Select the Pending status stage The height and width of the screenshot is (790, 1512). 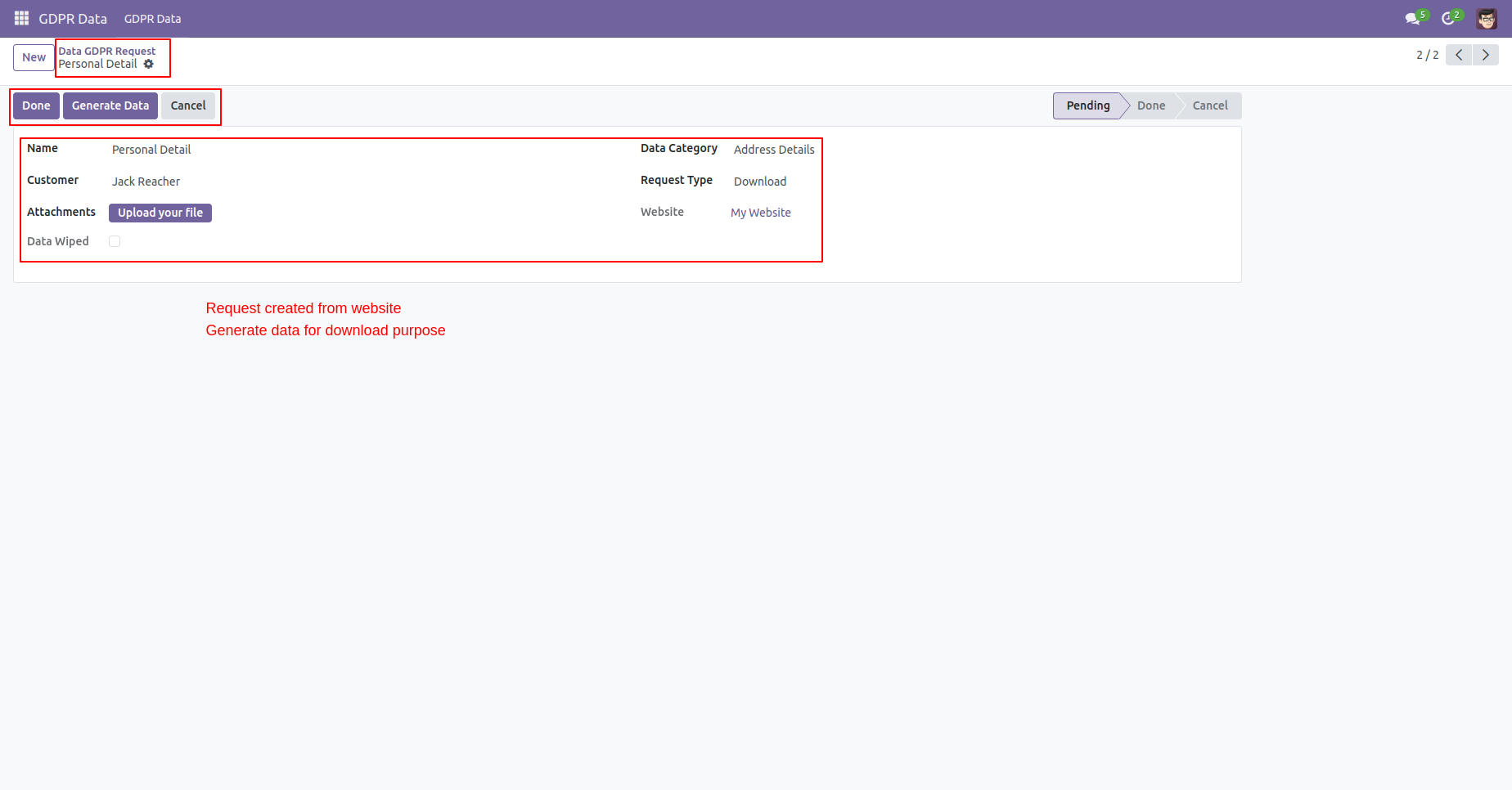point(1088,105)
